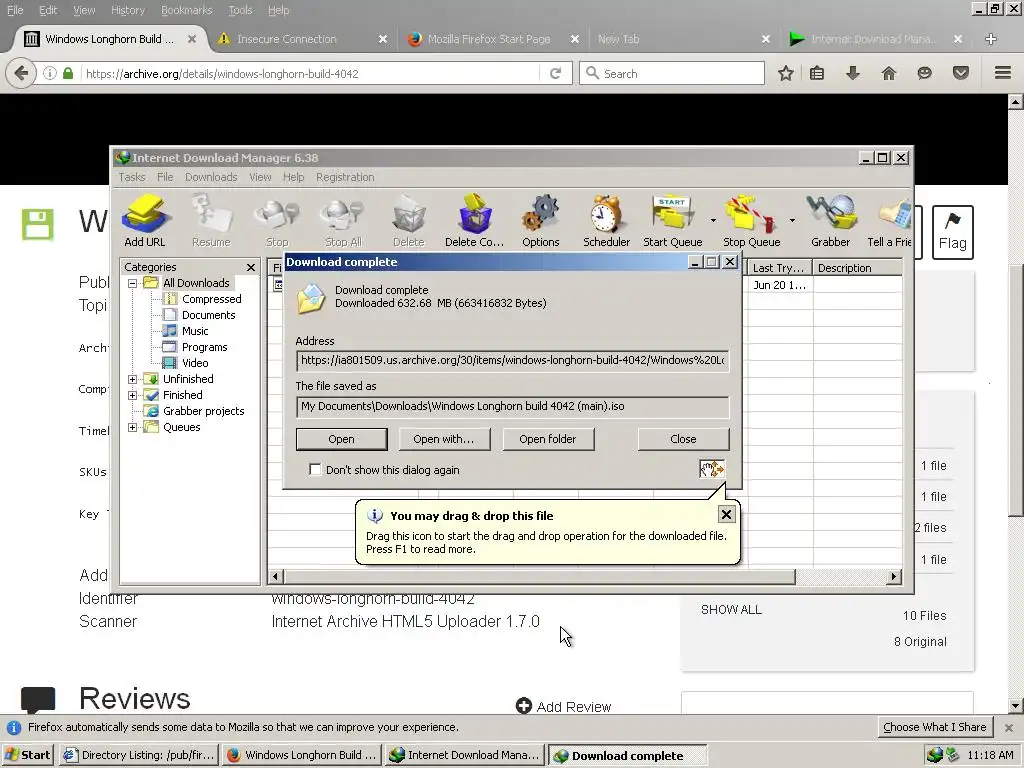This screenshot has width=1024, height=768.
Task: Select Documents category
Action: tap(208, 315)
